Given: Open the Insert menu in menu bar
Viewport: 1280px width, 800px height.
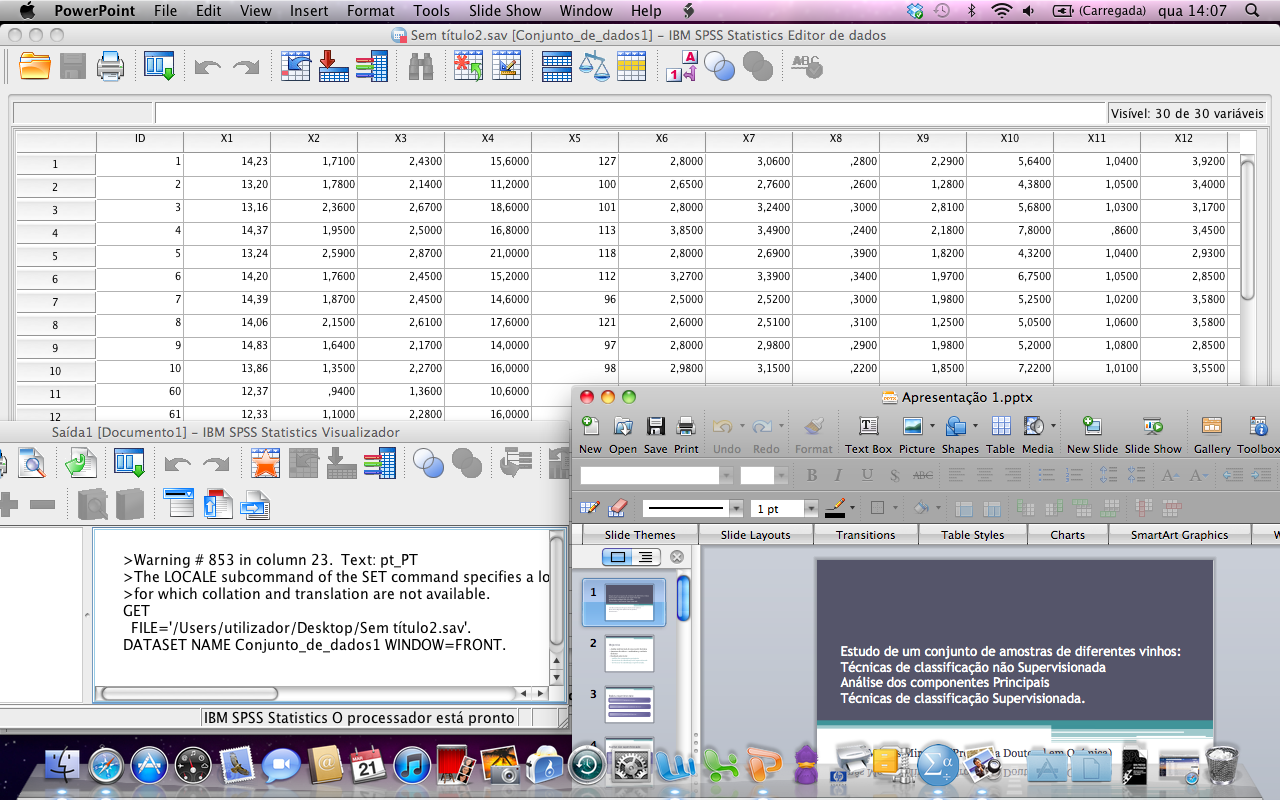Looking at the screenshot, I should click(309, 11).
